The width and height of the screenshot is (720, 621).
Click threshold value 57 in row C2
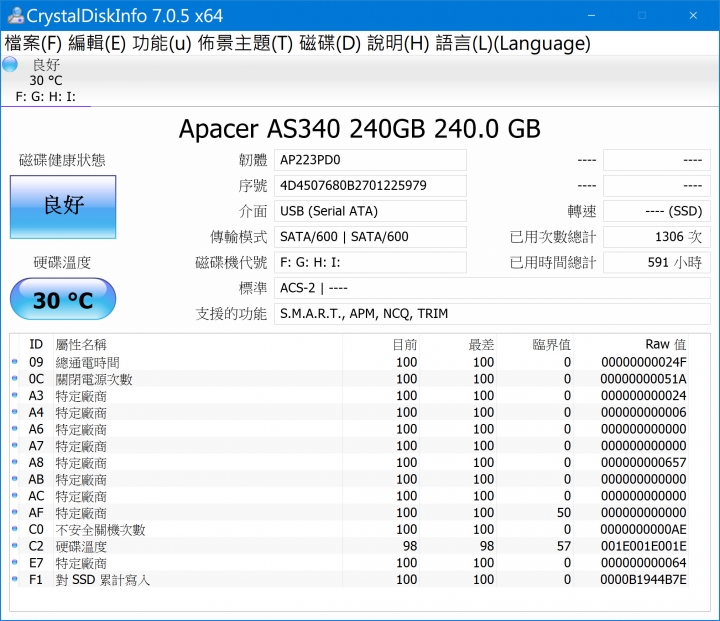[564, 546]
